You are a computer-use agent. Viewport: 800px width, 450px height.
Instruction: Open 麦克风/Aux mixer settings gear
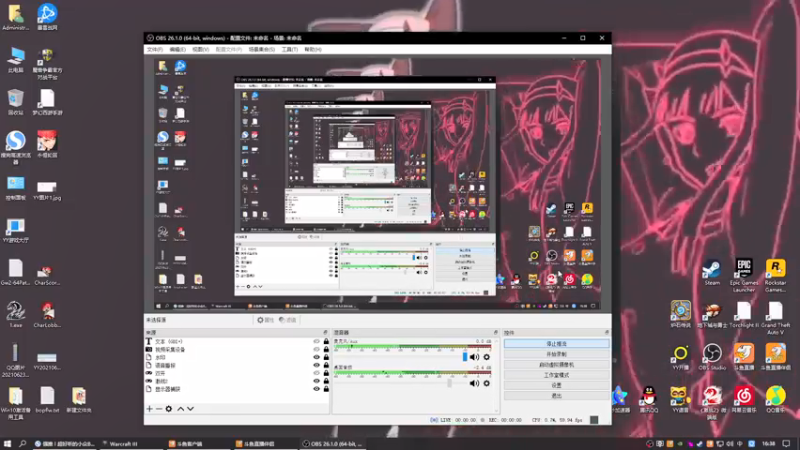coord(487,357)
